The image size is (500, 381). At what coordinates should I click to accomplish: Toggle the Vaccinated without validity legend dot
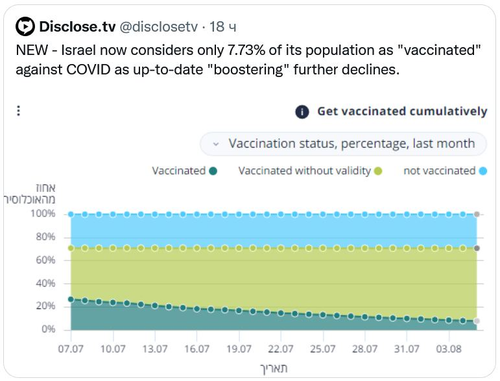click(x=378, y=171)
